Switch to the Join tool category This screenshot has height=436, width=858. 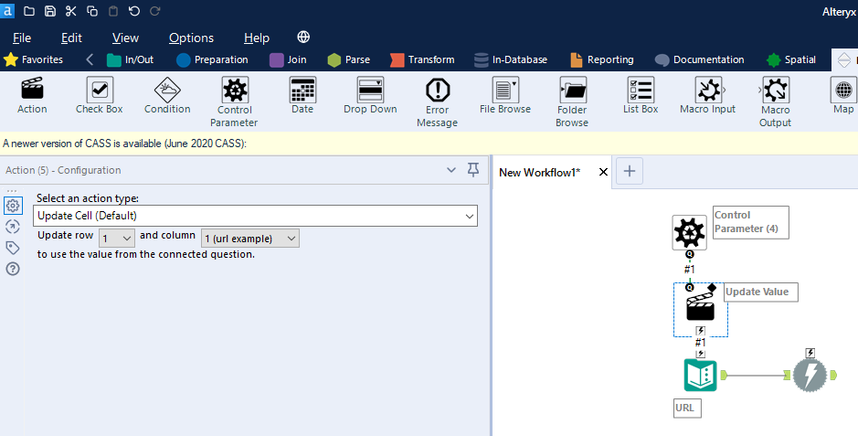click(x=288, y=60)
